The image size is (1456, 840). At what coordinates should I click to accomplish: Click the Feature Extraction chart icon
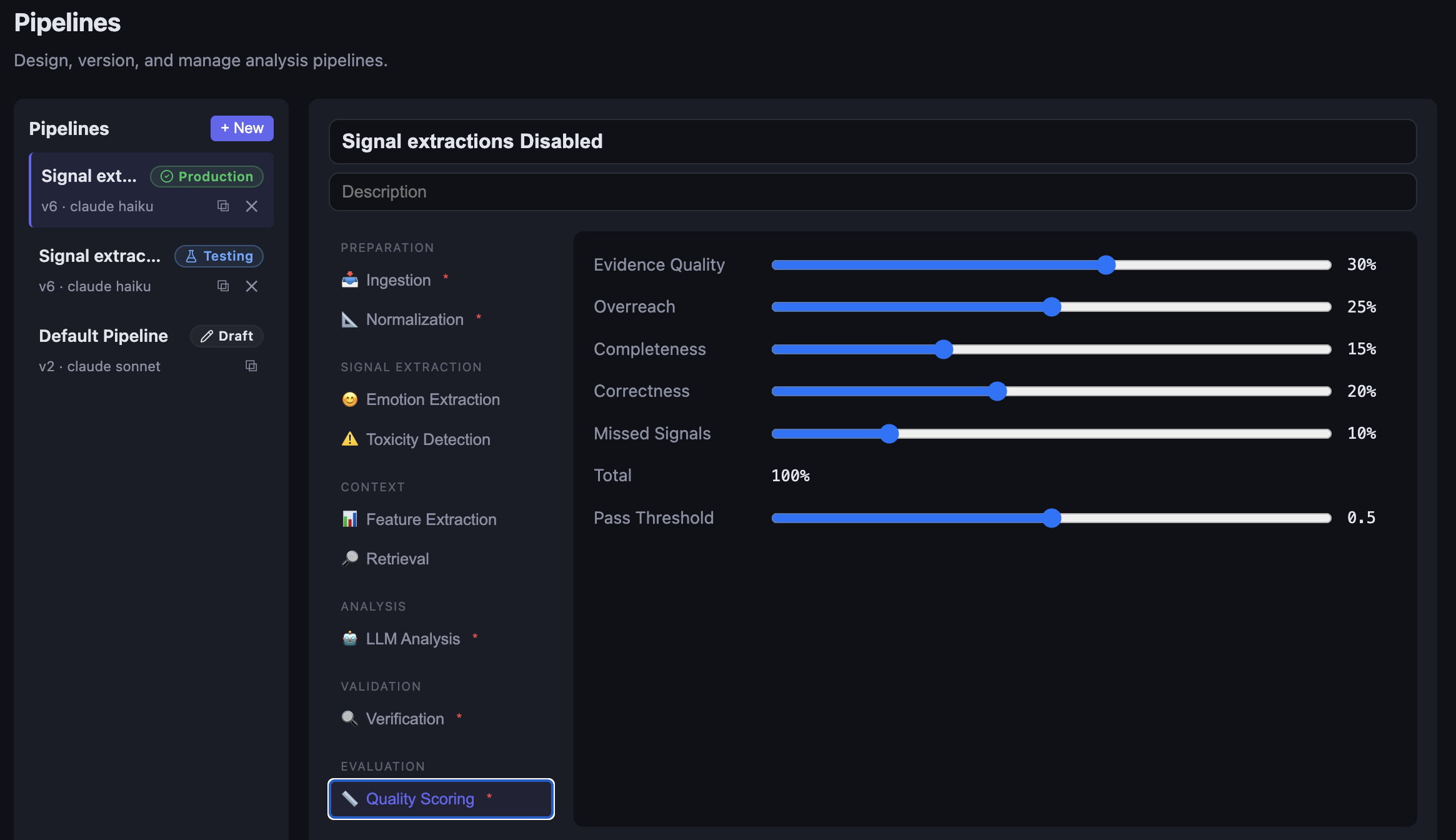point(351,519)
